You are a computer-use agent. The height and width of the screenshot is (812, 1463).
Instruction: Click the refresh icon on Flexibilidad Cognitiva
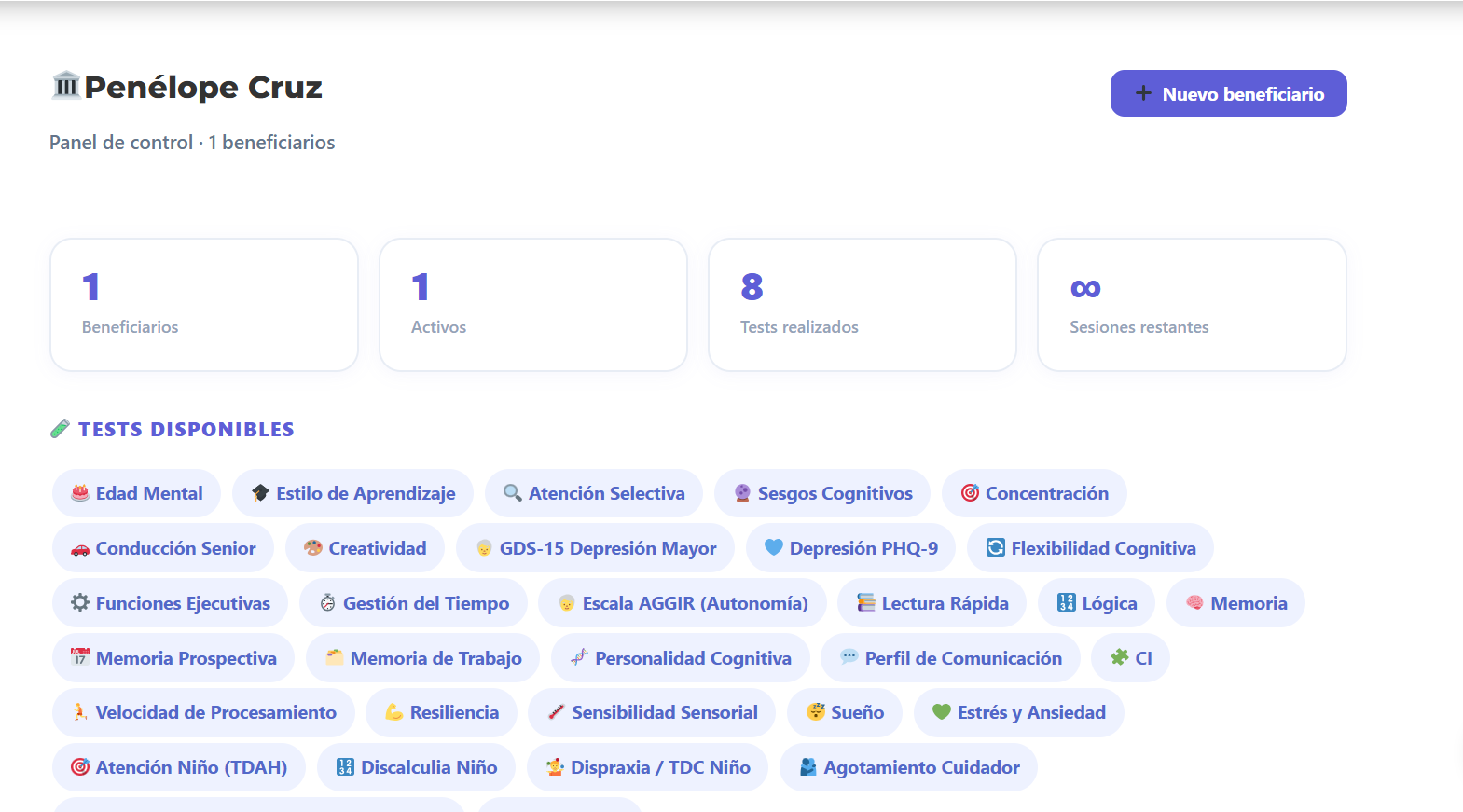pos(996,547)
